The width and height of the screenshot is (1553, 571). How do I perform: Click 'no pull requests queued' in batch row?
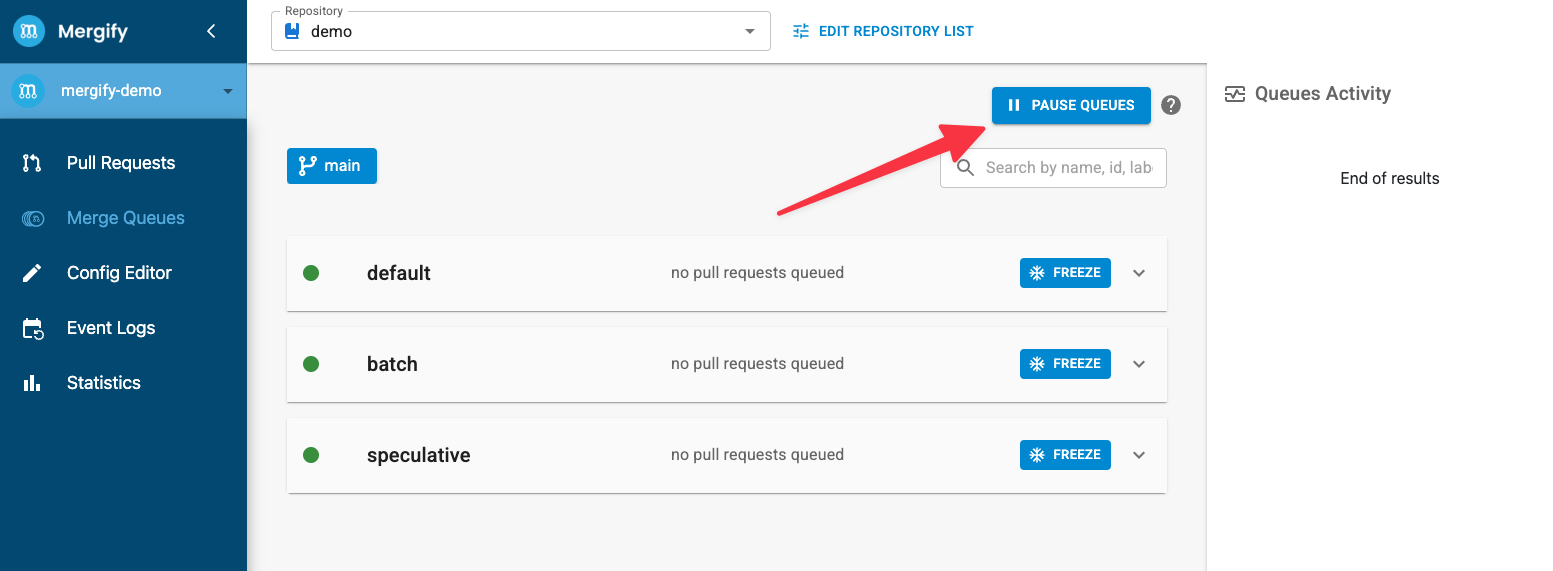[757, 364]
